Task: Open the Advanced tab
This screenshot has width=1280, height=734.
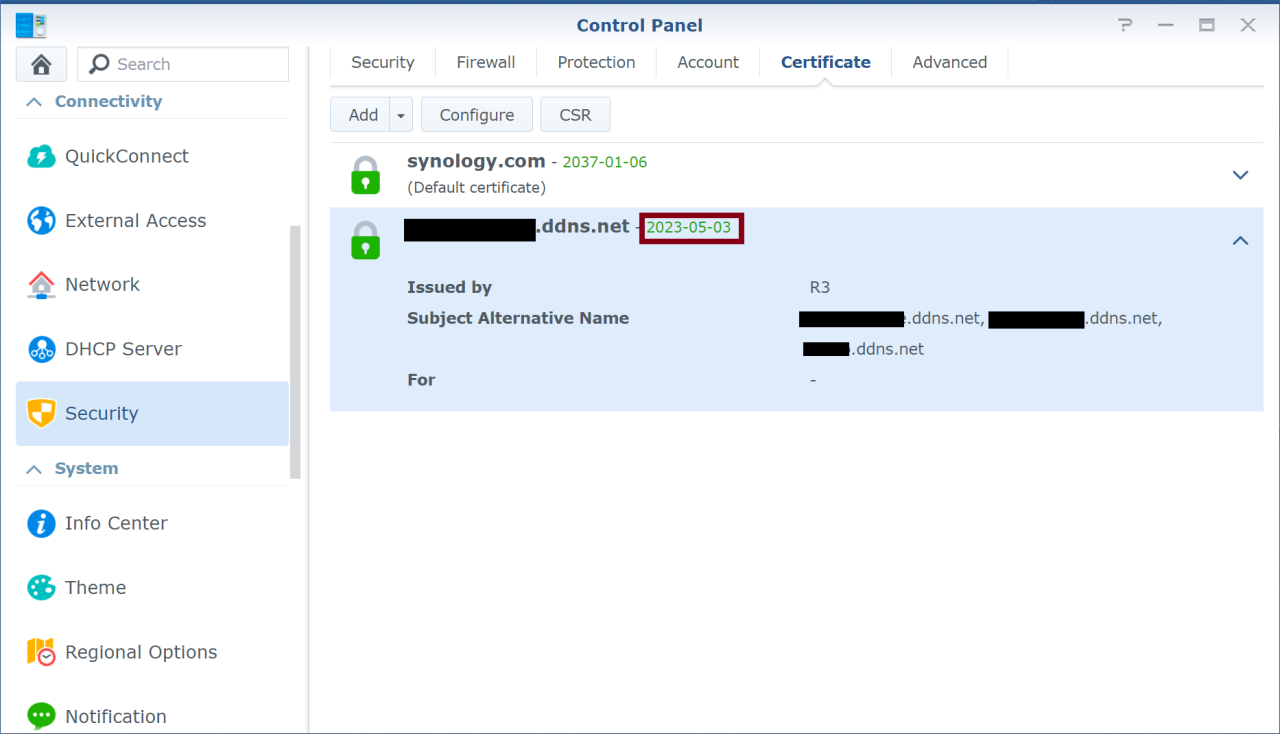Action: (x=949, y=62)
